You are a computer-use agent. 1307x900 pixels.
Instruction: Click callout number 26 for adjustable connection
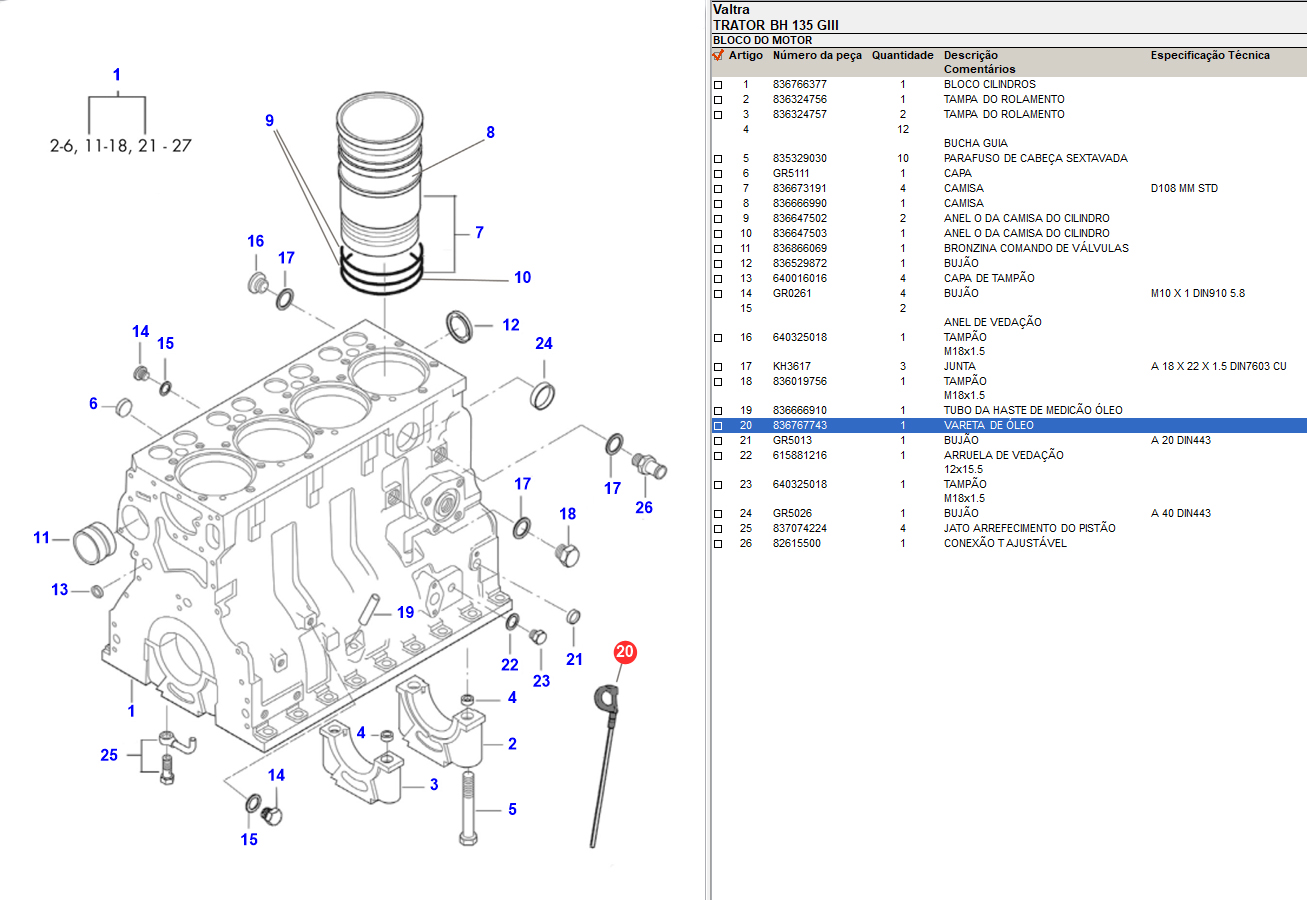[x=643, y=507]
